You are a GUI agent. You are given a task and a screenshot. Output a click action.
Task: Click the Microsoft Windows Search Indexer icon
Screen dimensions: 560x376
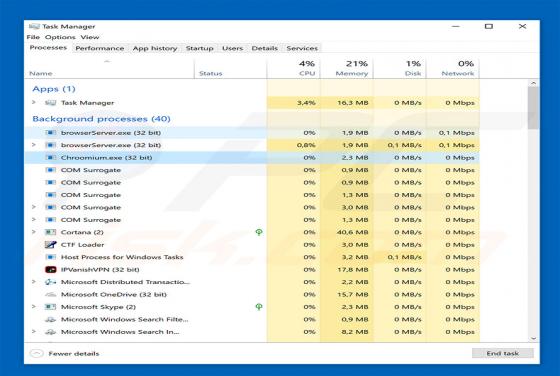point(50,332)
